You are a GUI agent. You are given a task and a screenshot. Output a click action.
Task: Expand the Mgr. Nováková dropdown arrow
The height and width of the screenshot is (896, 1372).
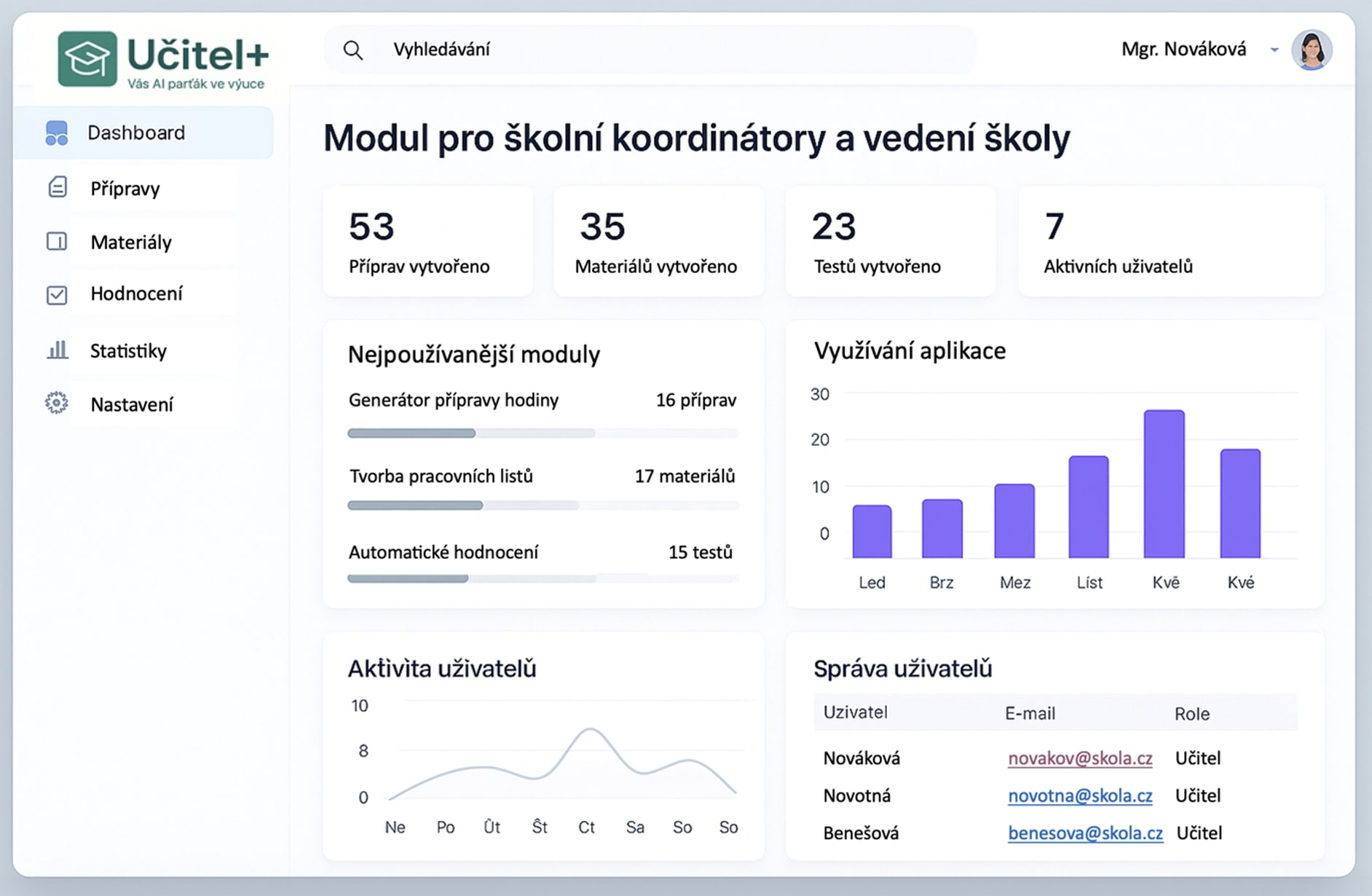tap(1274, 50)
